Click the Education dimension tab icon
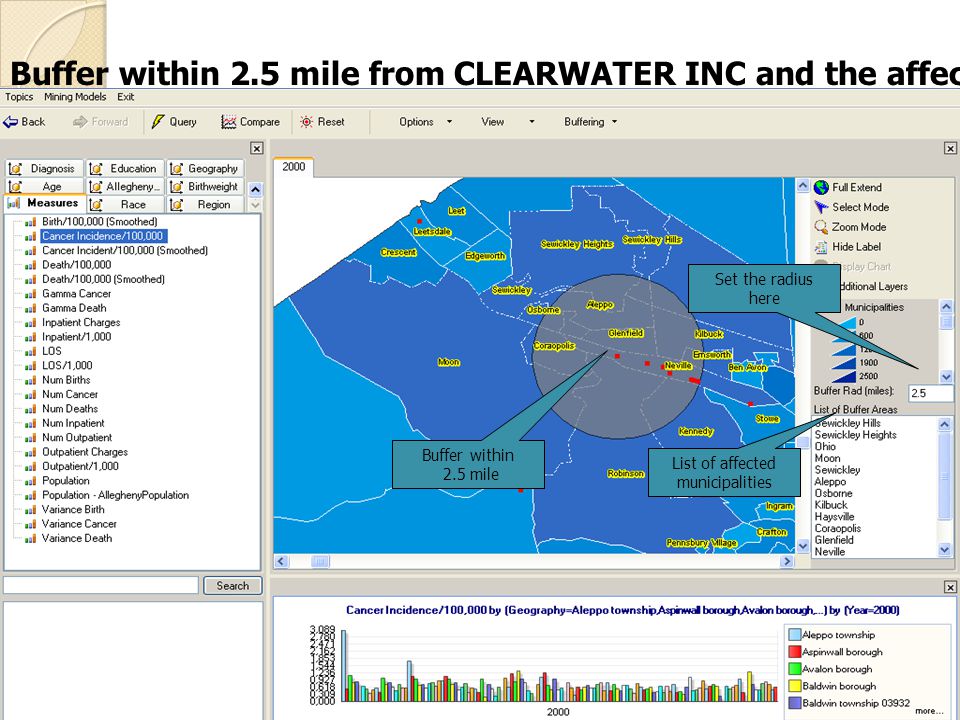Viewport: 960px width, 720px height. tap(96, 168)
